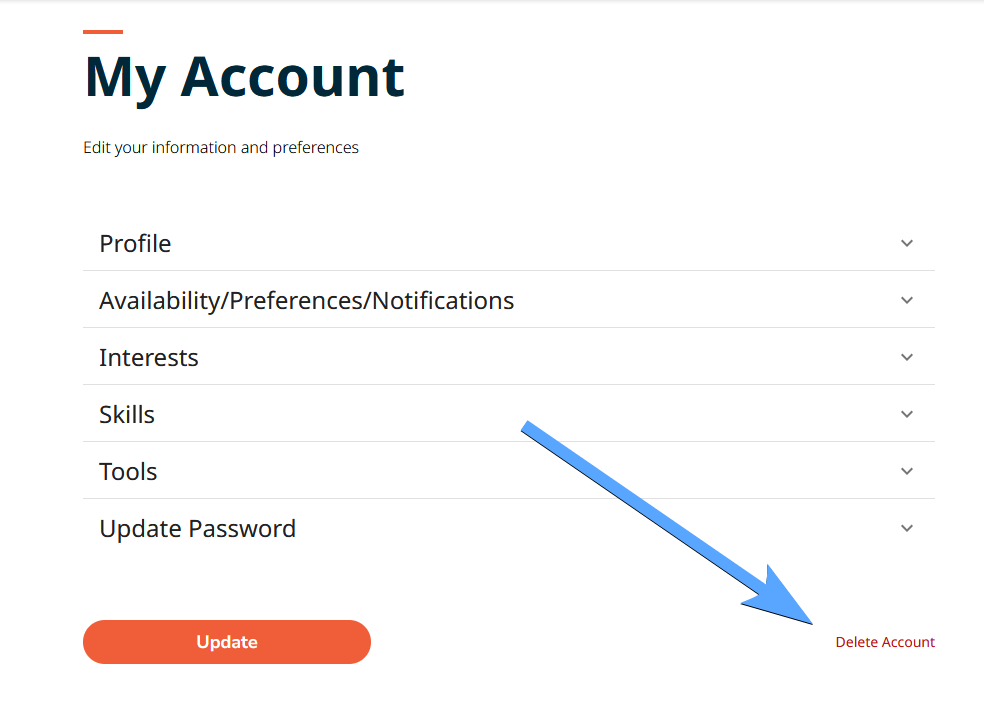Click the Skills section label
This screenshot has width=984, height=724.
tap(127, 415)
